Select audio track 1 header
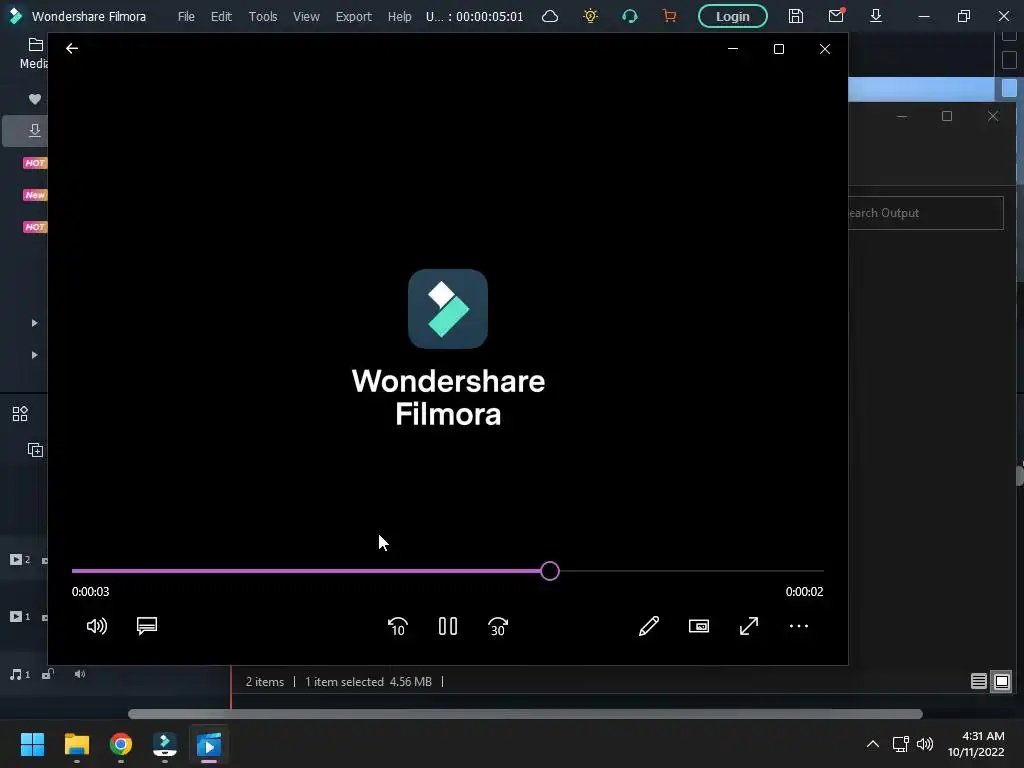The height and width of the screenshot is (768, 1024). click(x=20, y=675)
